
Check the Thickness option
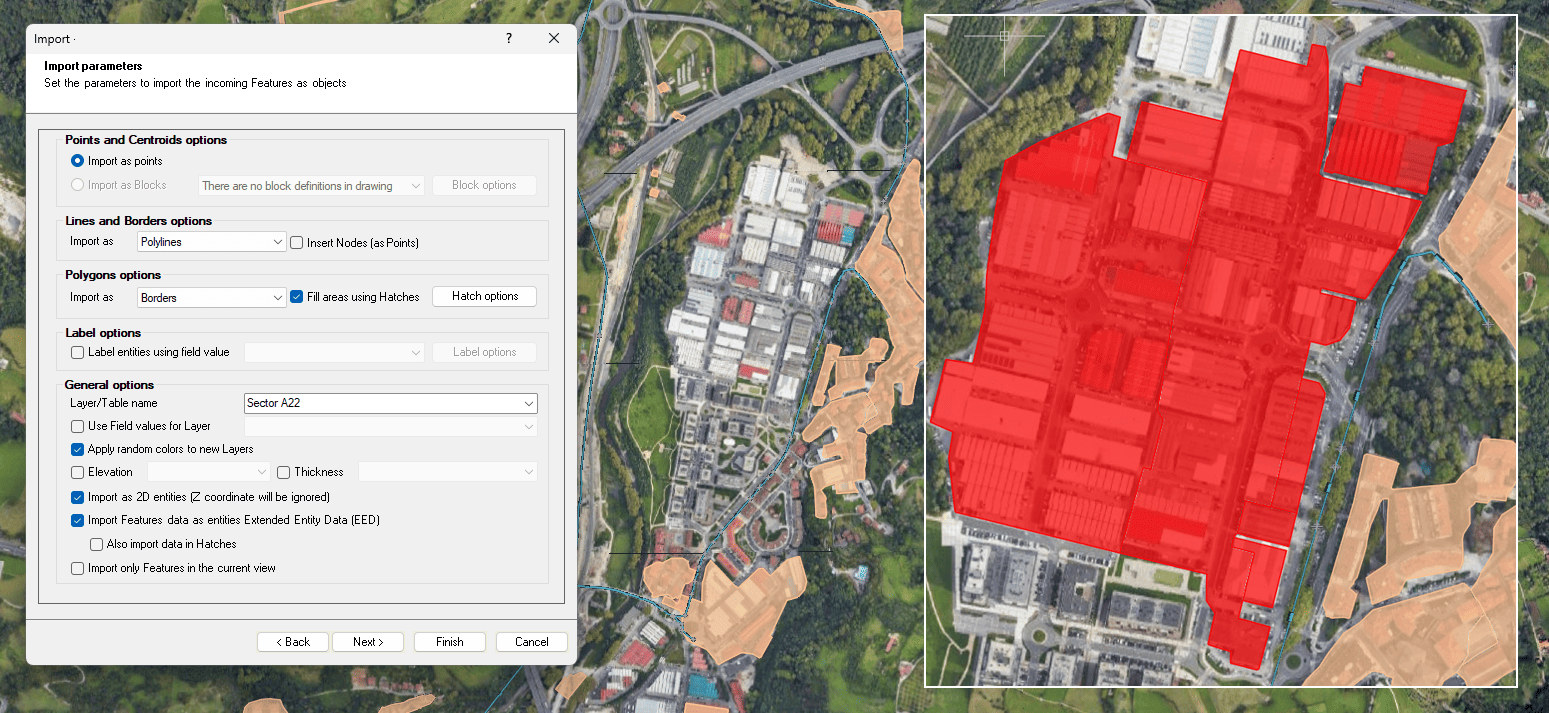284,472
